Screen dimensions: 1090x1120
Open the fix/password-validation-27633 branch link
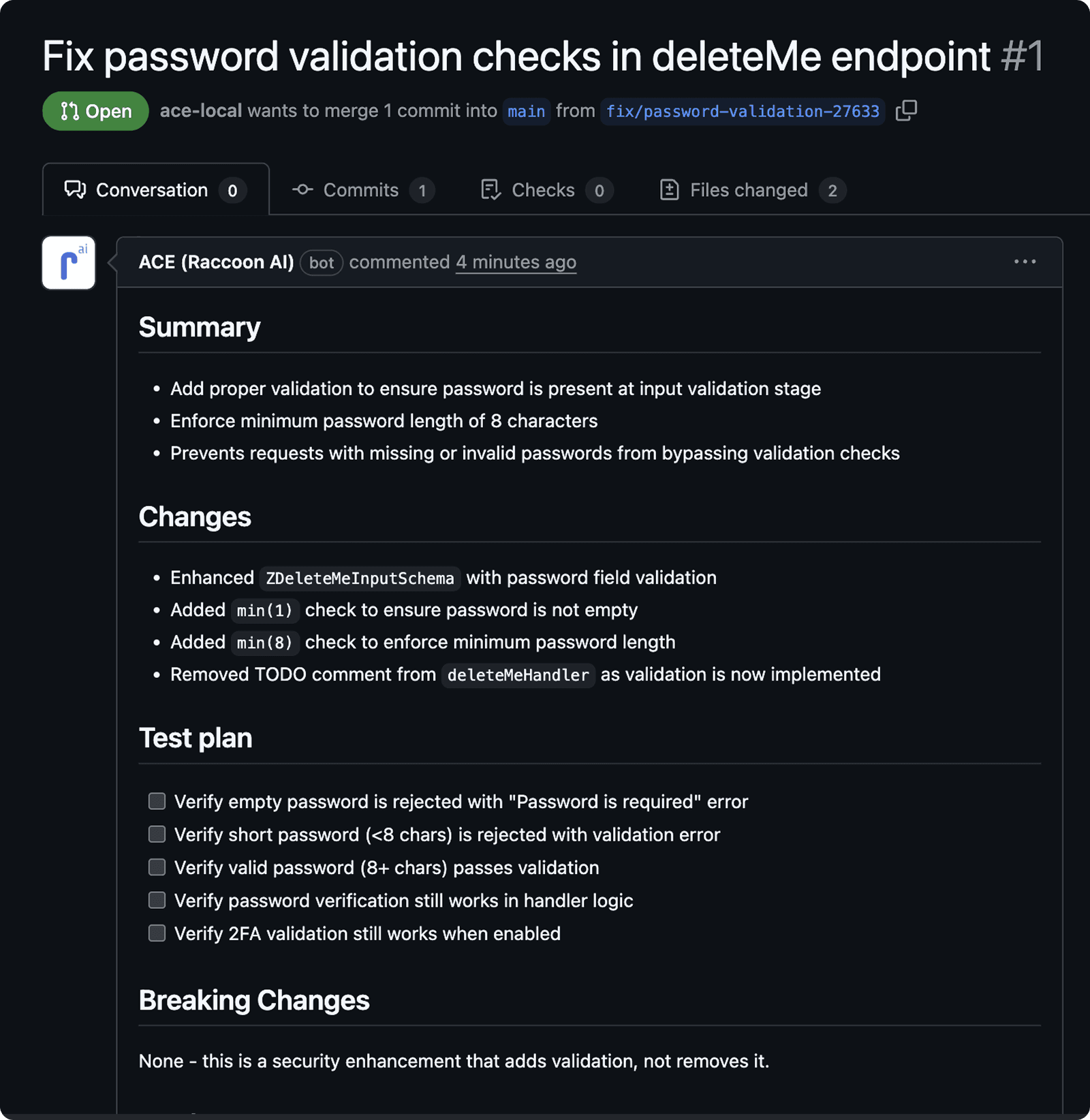click(x=743, y=111)
